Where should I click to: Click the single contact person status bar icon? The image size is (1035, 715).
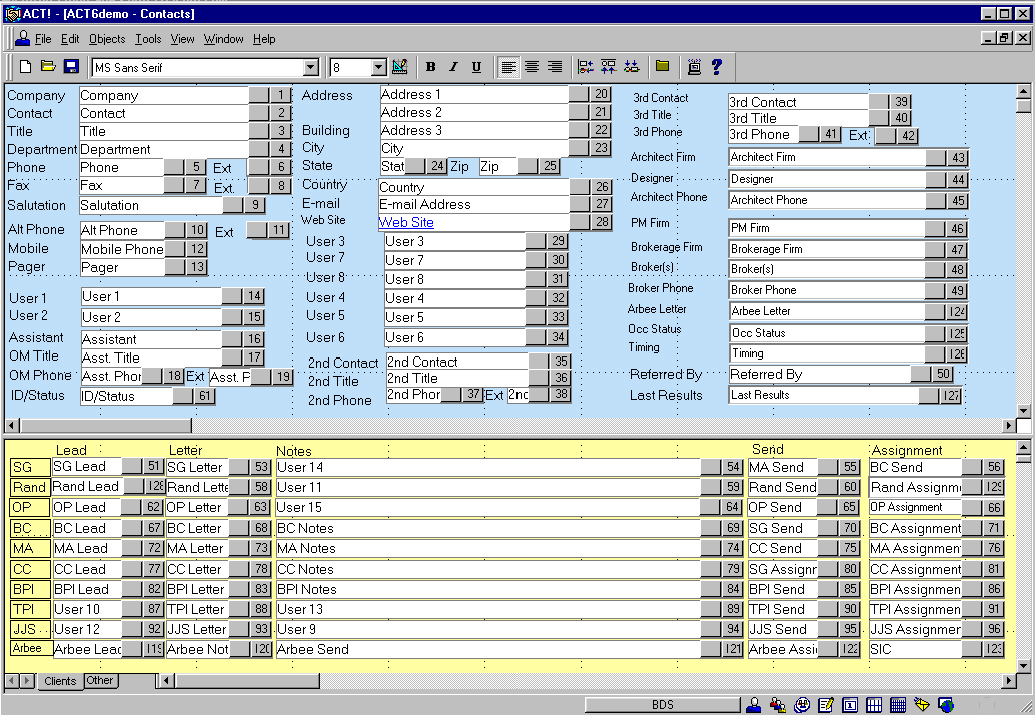[753, 705]
